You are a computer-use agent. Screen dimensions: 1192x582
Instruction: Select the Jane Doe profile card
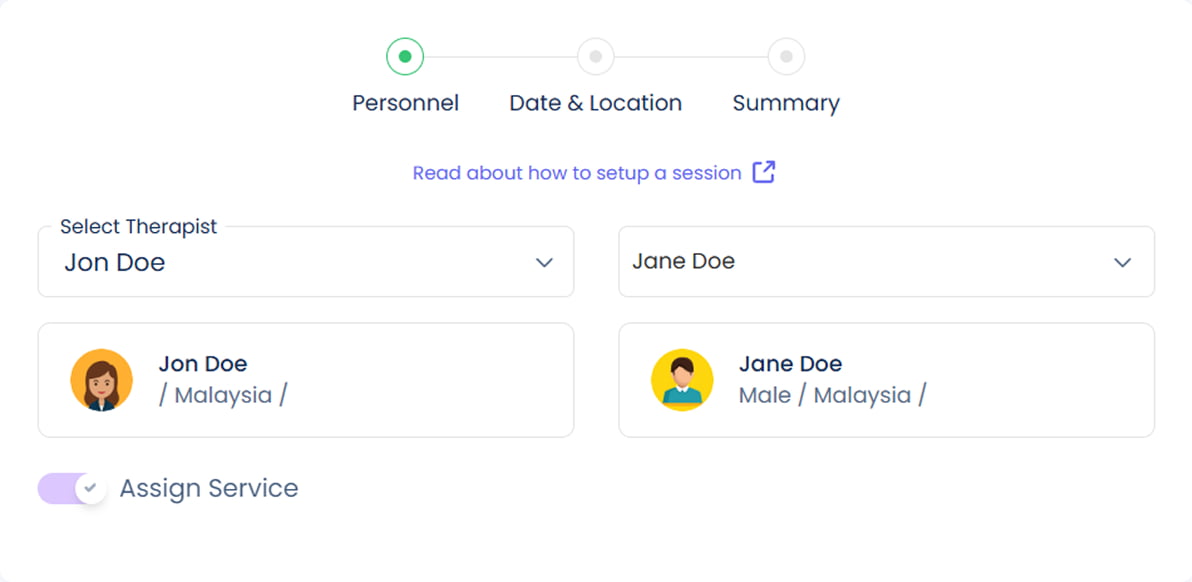coord(1000,380)
